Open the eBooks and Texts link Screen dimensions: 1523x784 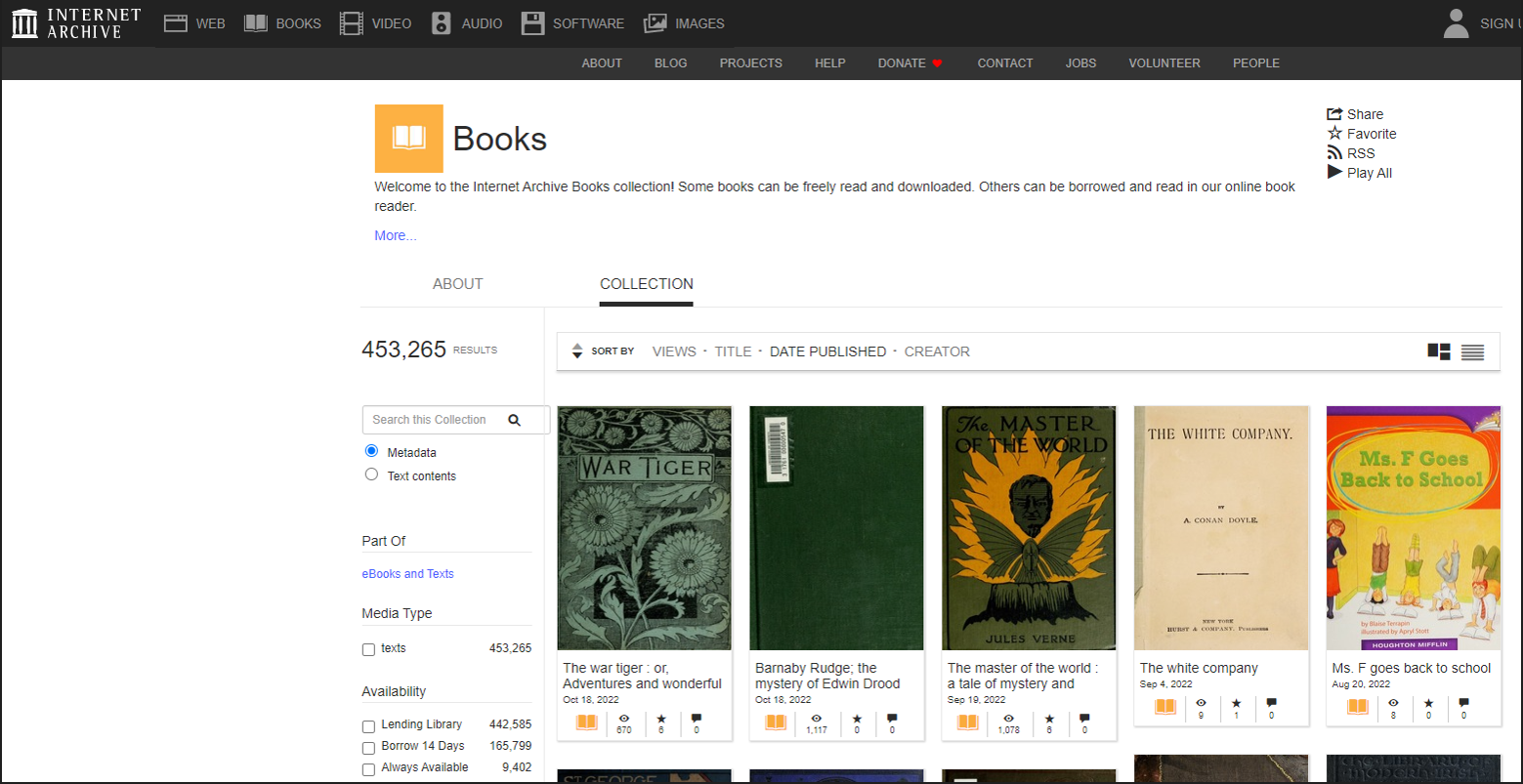(x=407, y=574)
